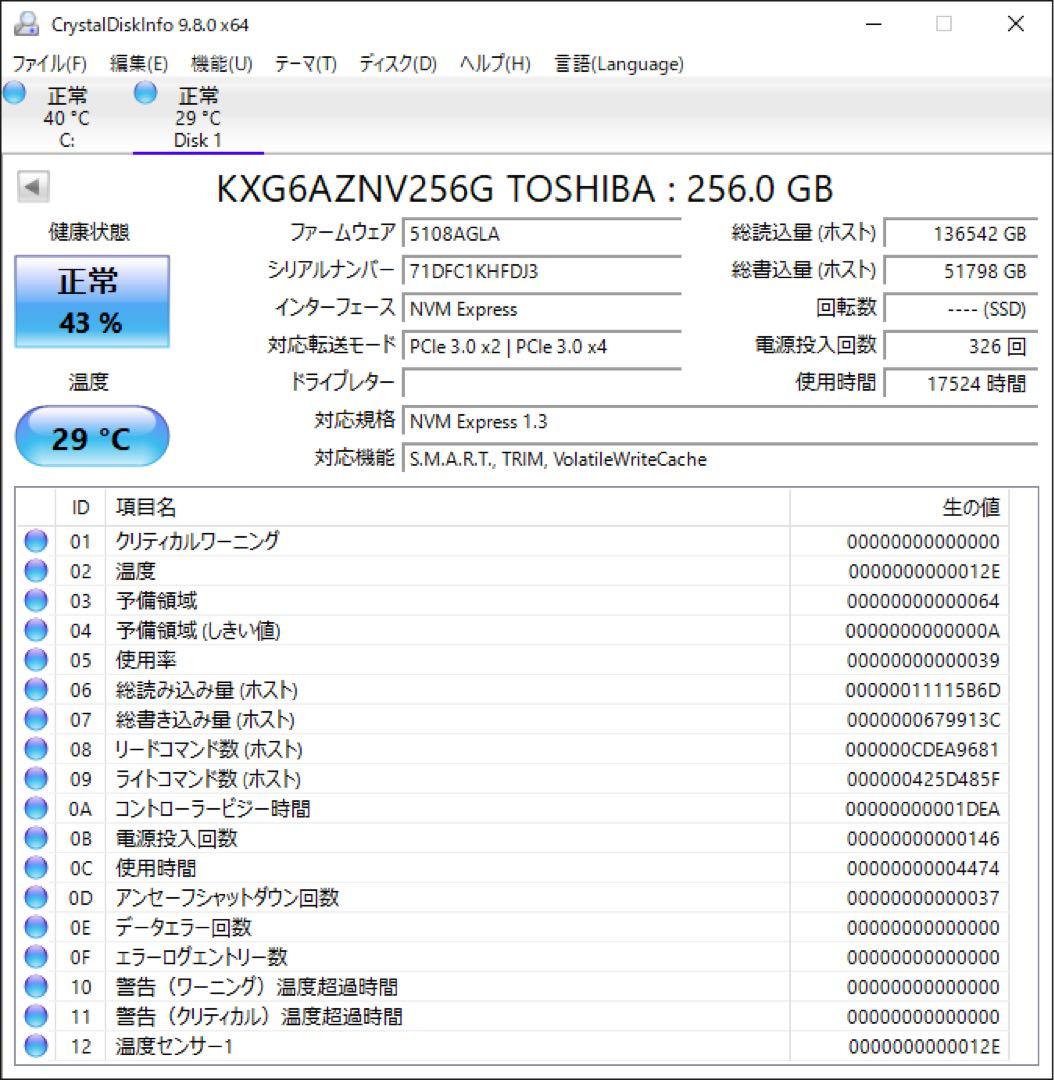
Task: Select the Disk 1 tab
Action: tap(198, 116)
